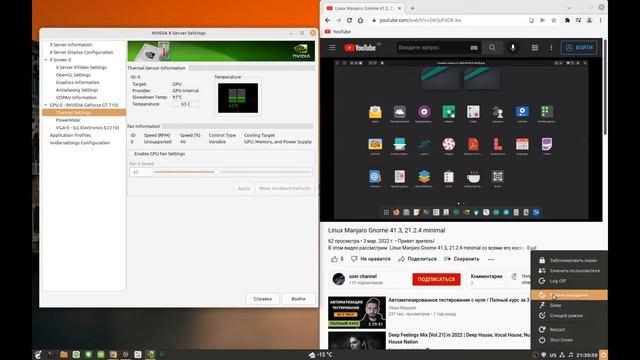This screenshot has width=640, height=360.
Task: Select 'Спящий режим' in power menu
Action: point(569,316)
